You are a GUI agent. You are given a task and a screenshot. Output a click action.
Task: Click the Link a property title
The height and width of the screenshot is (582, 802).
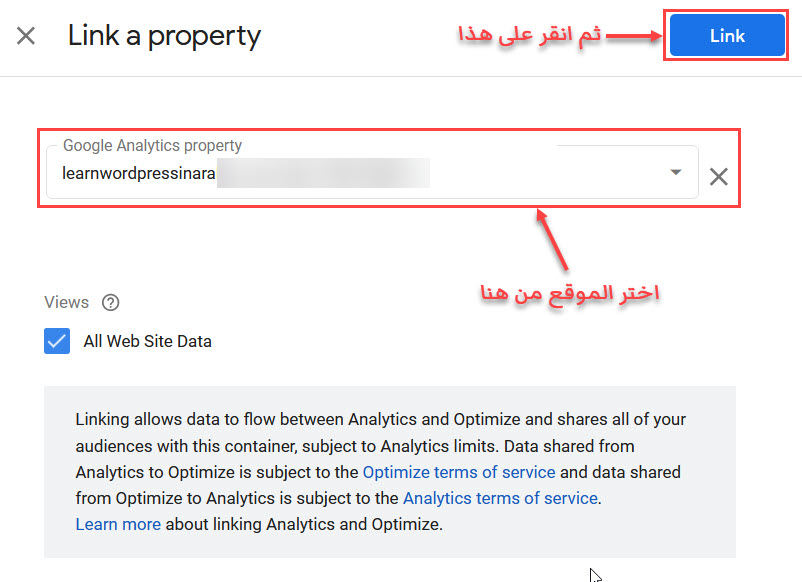pos(164,36)
